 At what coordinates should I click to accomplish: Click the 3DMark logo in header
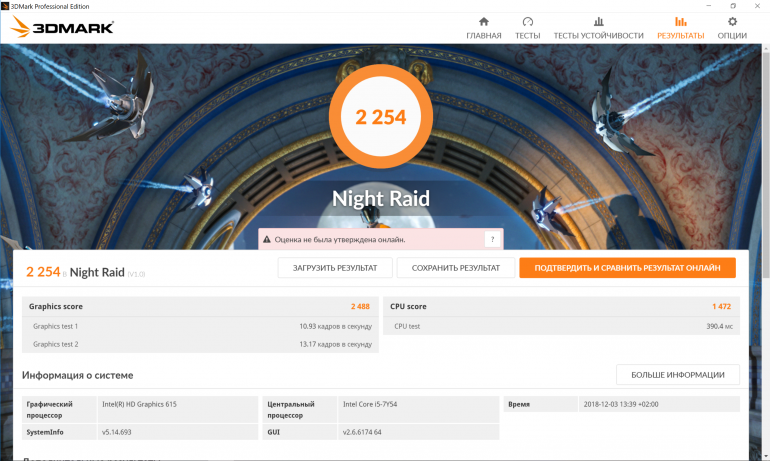pos(62,27)
